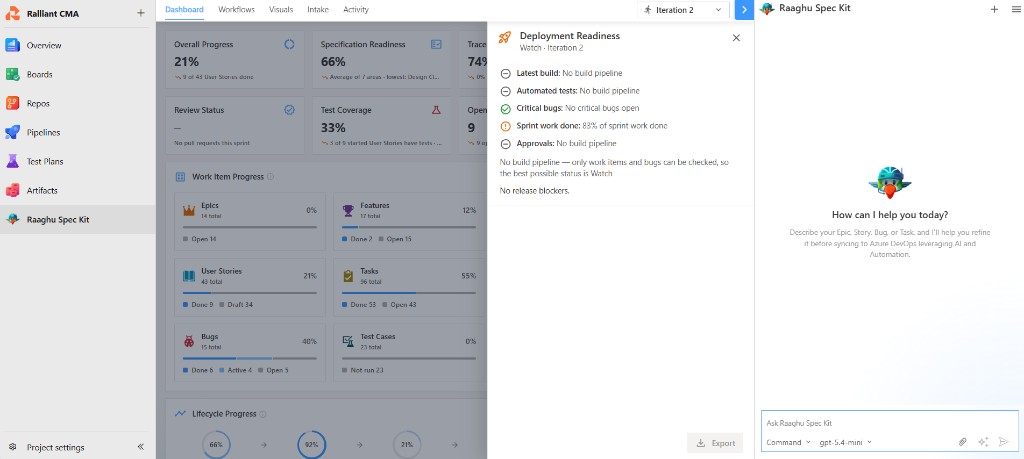Image resolution: width=1024 pixels, height=459 pixels.
Task: Collapse the sidebar with double chevron
Action: pyautogui.click(x=140, y=447)
